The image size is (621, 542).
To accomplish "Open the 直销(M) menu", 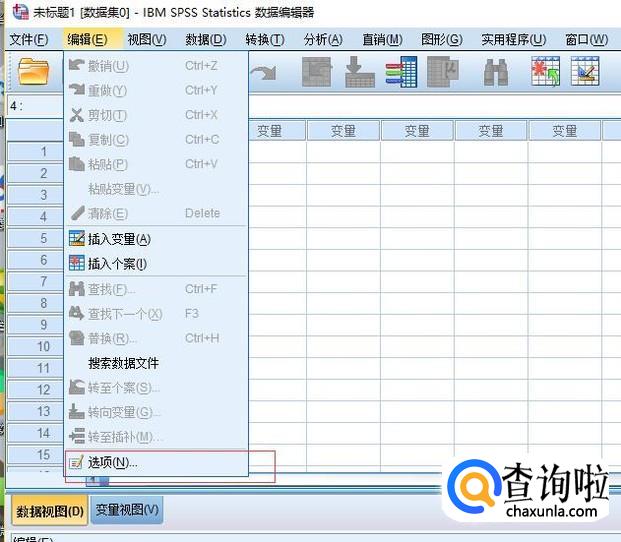I will [x=383, y=40].
